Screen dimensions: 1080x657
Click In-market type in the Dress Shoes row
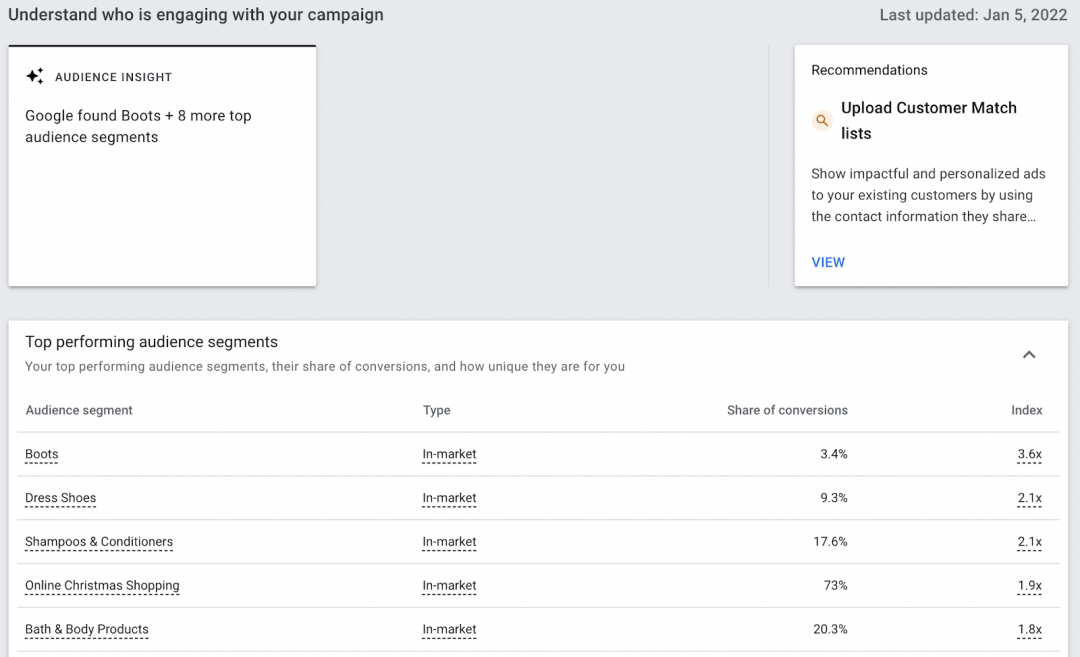click(449, 498)
